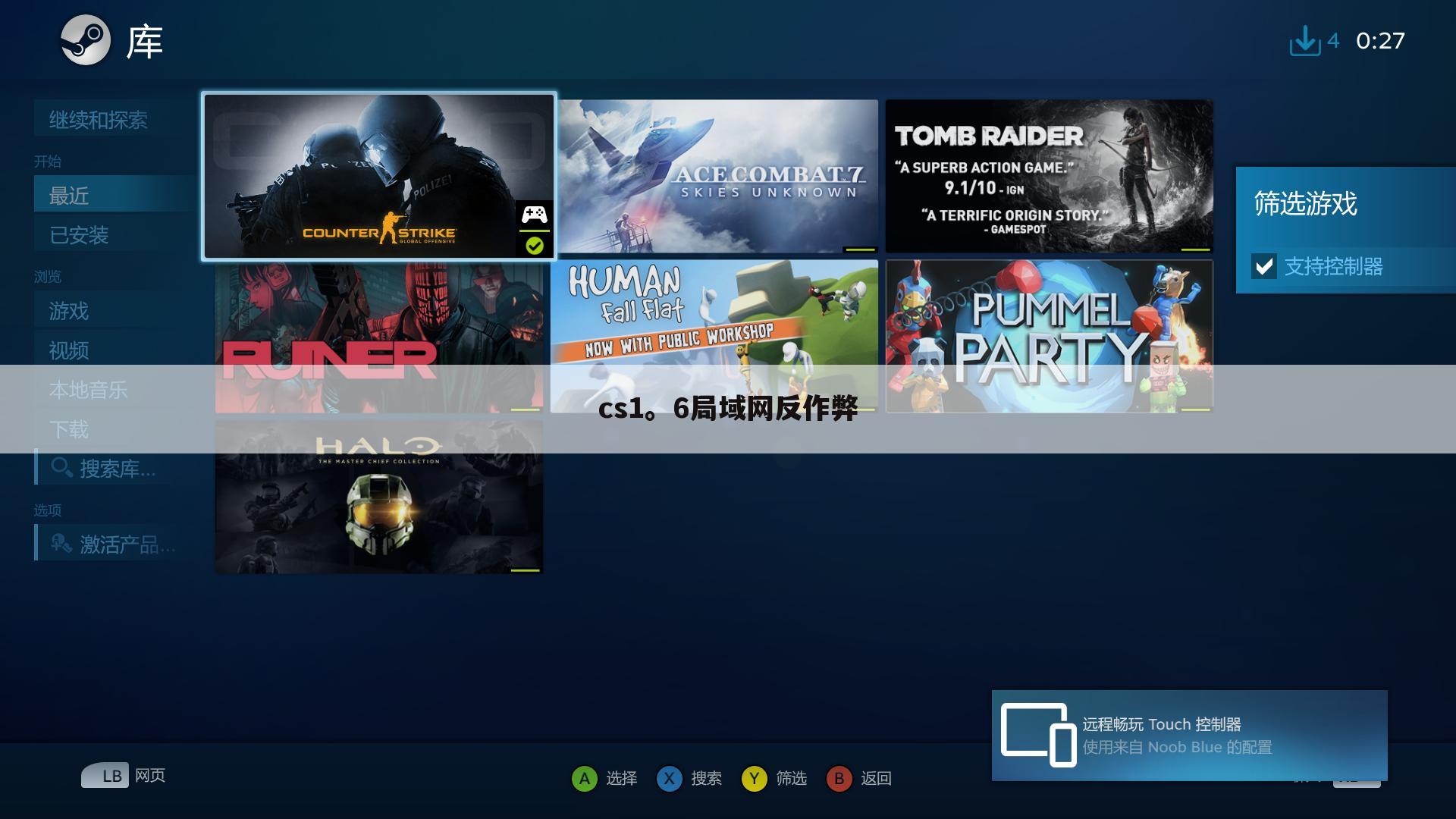
Task: Click the 选项 sidebar section label
Action: tap(47, 510)
